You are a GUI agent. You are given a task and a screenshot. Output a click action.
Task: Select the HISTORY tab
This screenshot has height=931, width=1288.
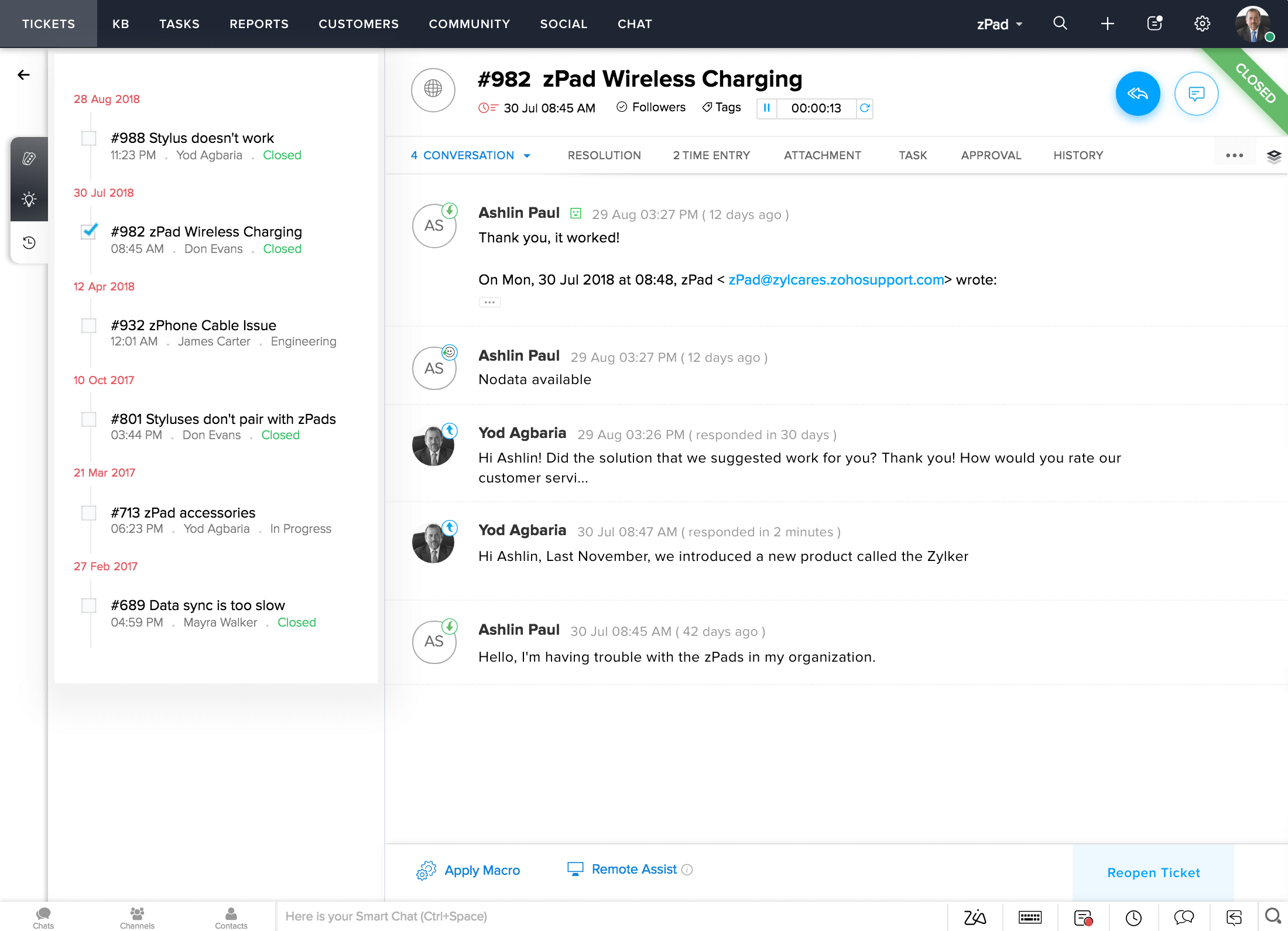1078,155
